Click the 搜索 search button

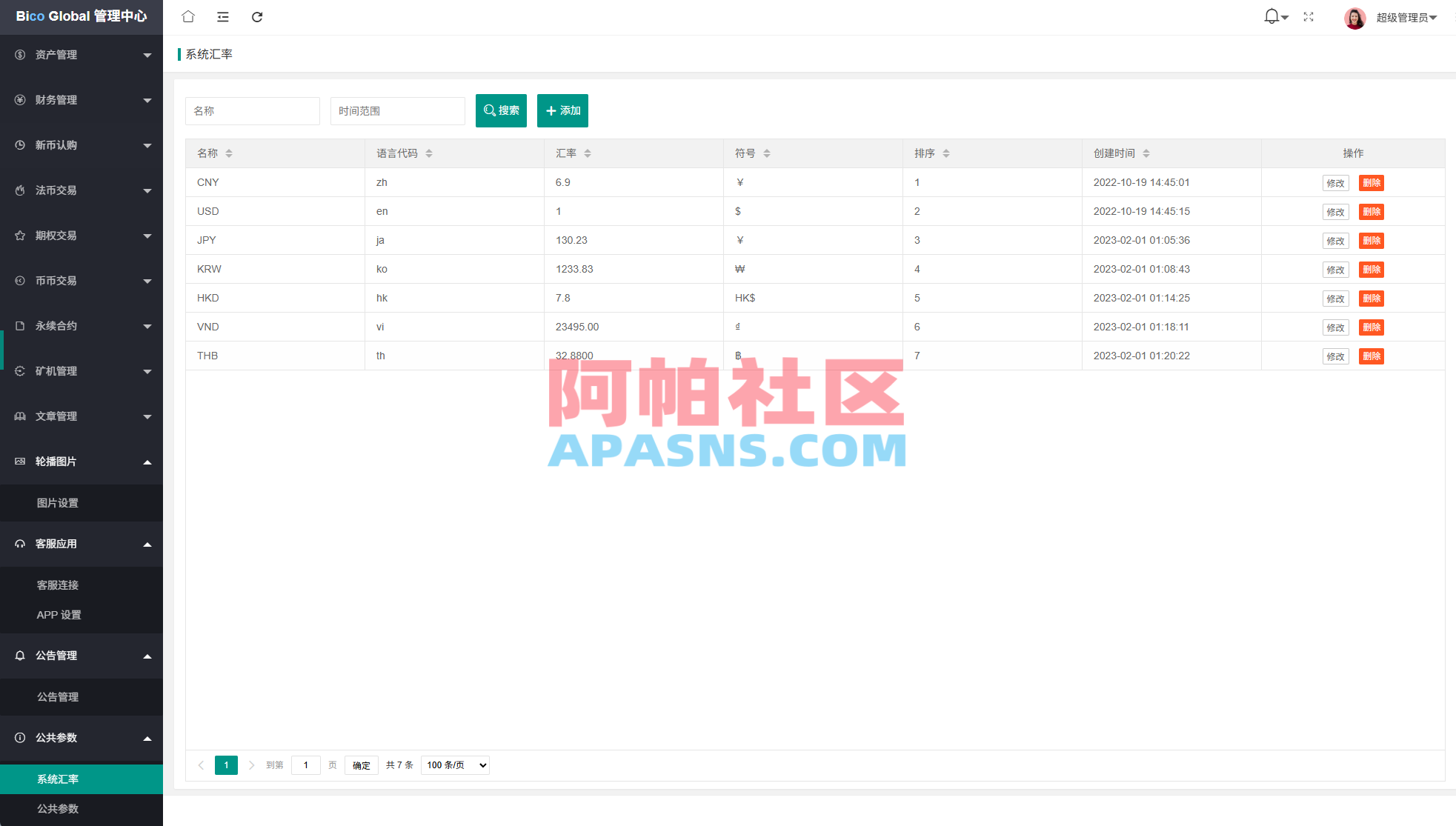pyautogui.click(x=501, y=110)
